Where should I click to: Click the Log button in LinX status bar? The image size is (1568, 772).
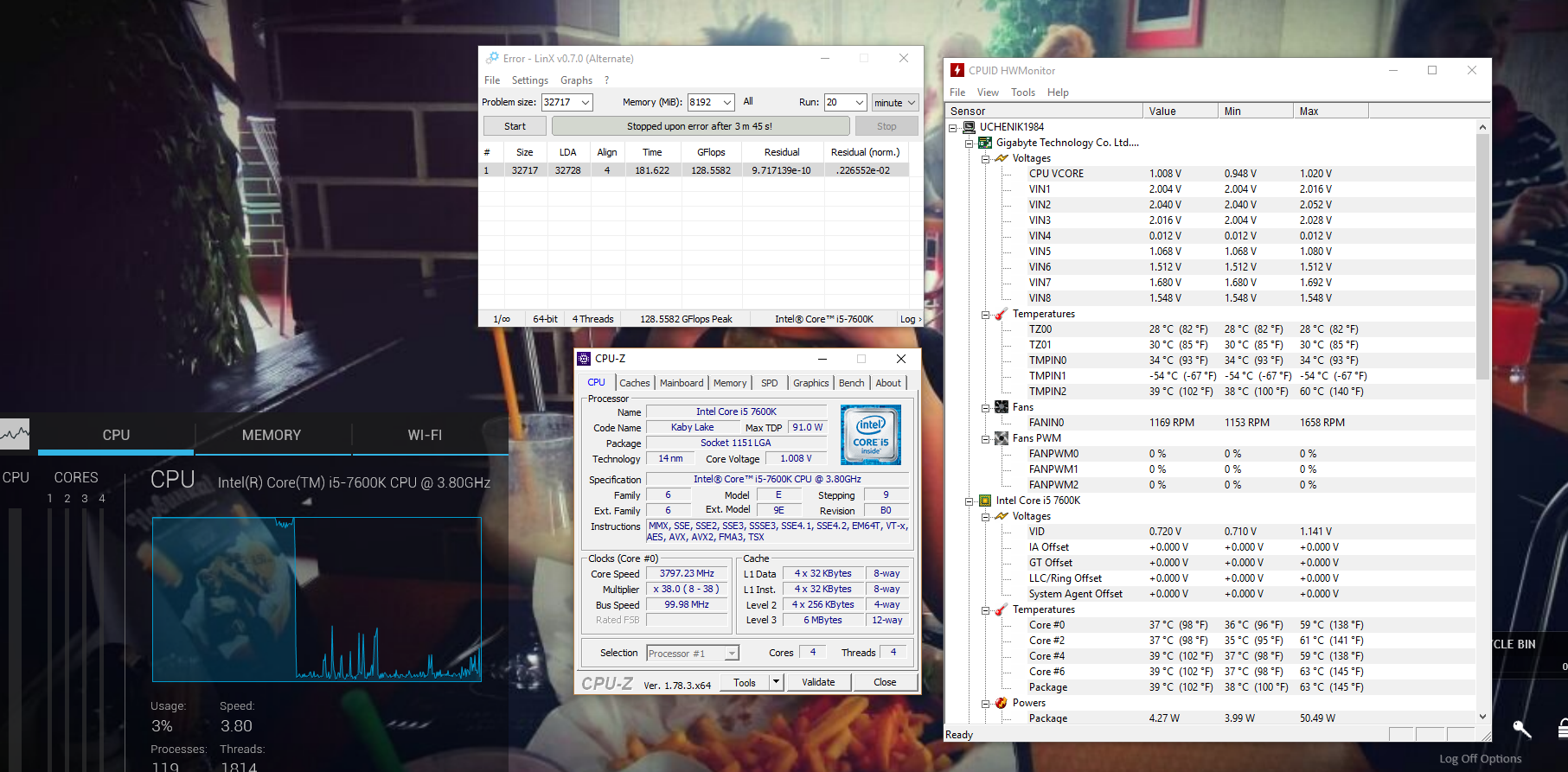point(911,319)
